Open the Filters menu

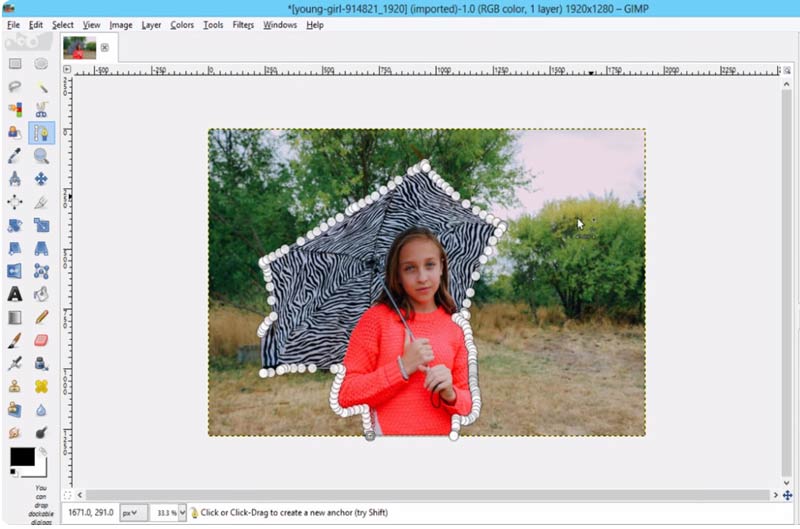coord(243,24)
